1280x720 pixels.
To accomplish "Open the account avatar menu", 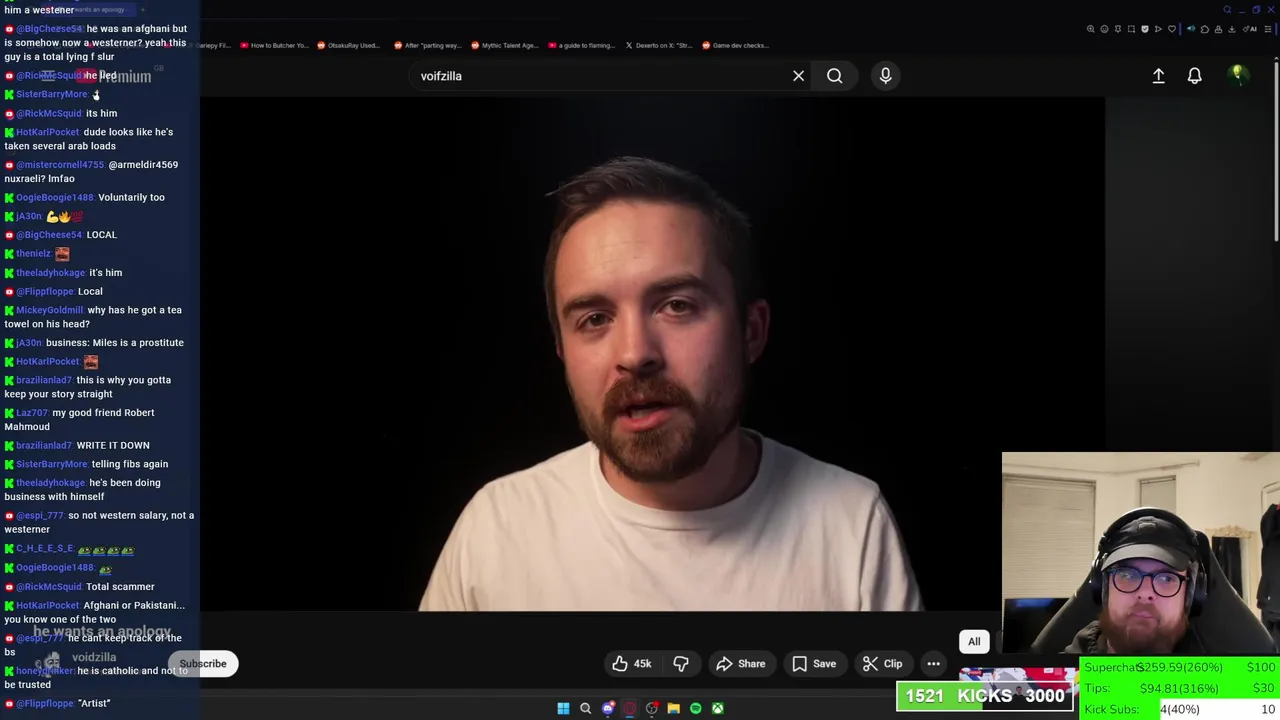I will (1237, 75).
